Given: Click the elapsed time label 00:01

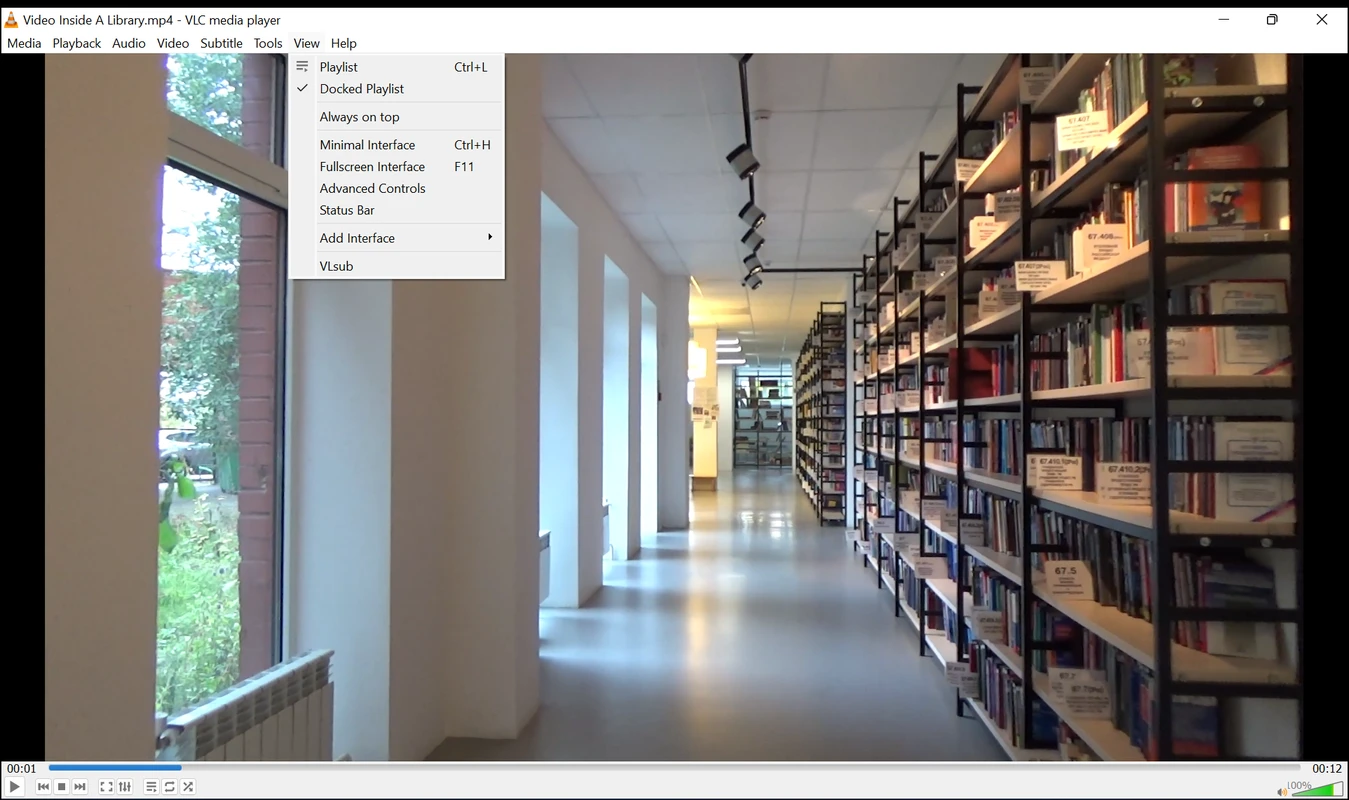Looking at the screenshot, I should tap(21, 768).
